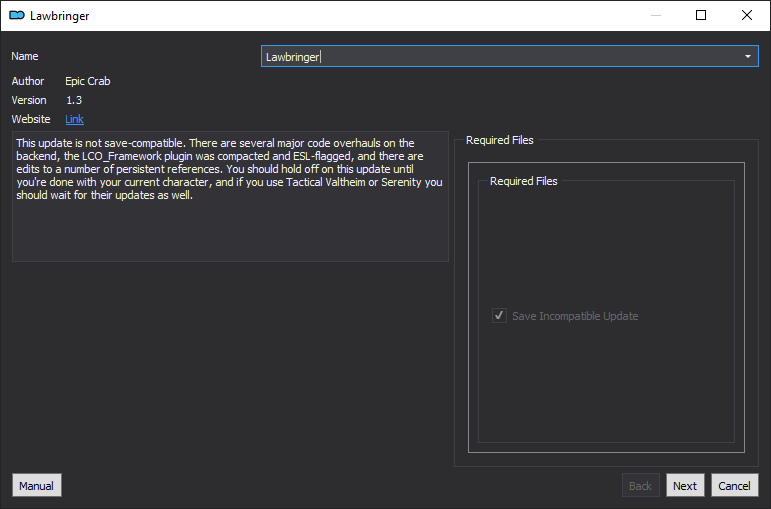This screenshot has height=509, width=771.
Task: Click the save-compatibility description text box
Action: (230, 196)
